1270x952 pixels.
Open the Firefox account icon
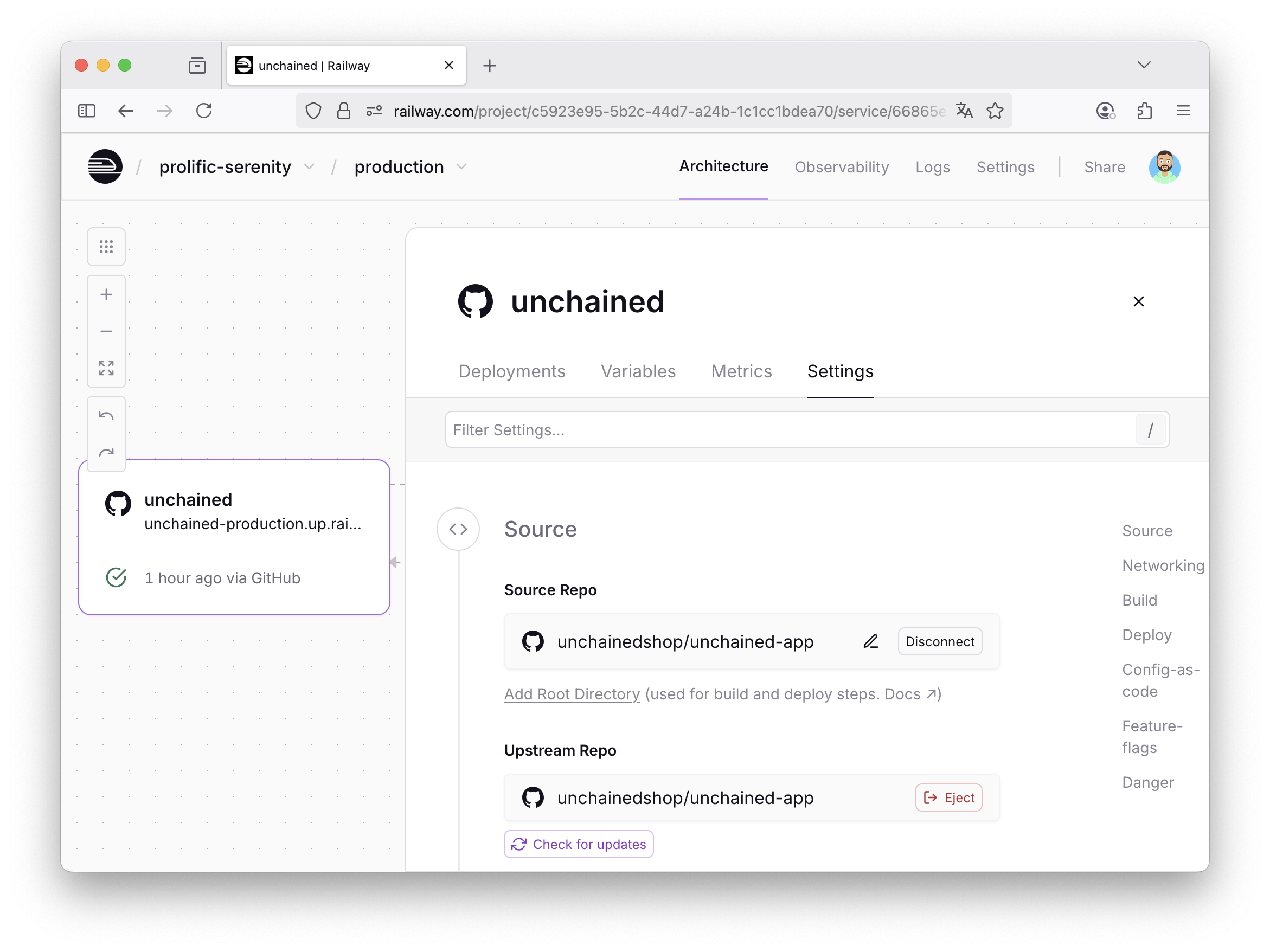[1105, 110]
